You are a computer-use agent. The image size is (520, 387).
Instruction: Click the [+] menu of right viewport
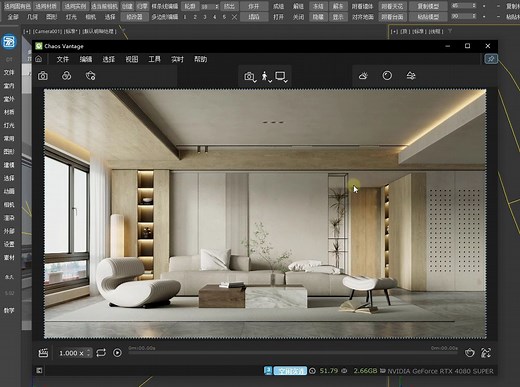click(x=395, y=31)
